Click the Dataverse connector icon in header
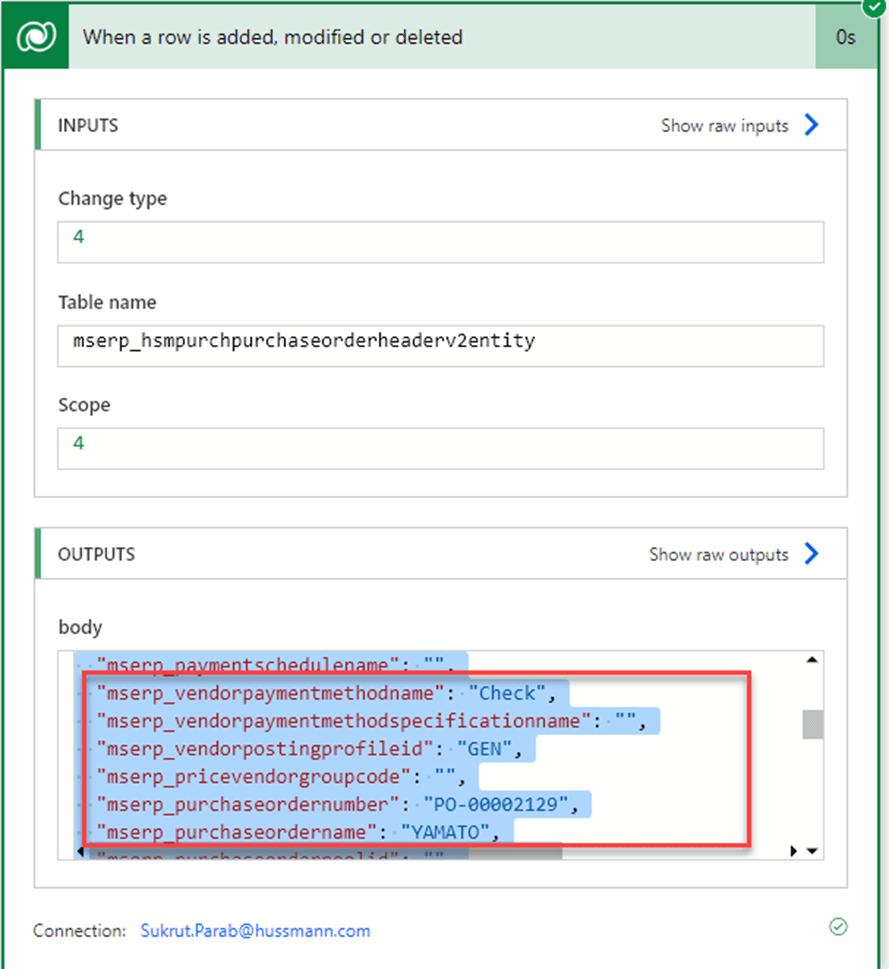 point(35,37)
